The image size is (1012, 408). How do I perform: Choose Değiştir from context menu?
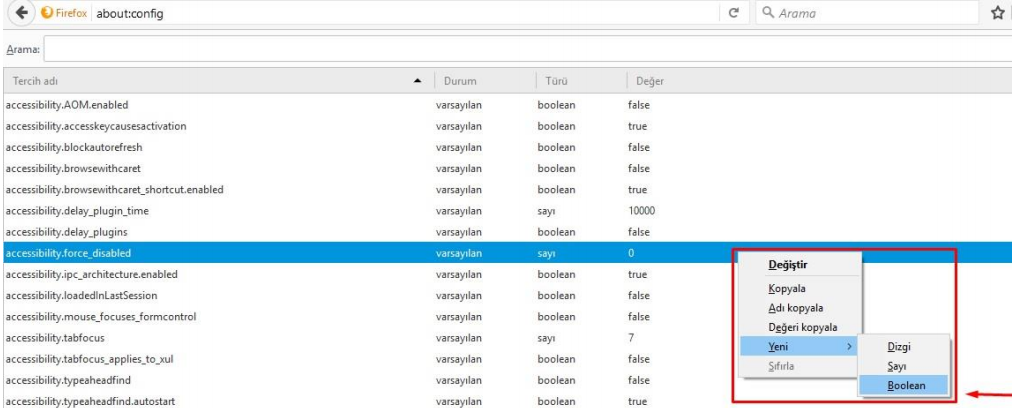pos(800,264)
